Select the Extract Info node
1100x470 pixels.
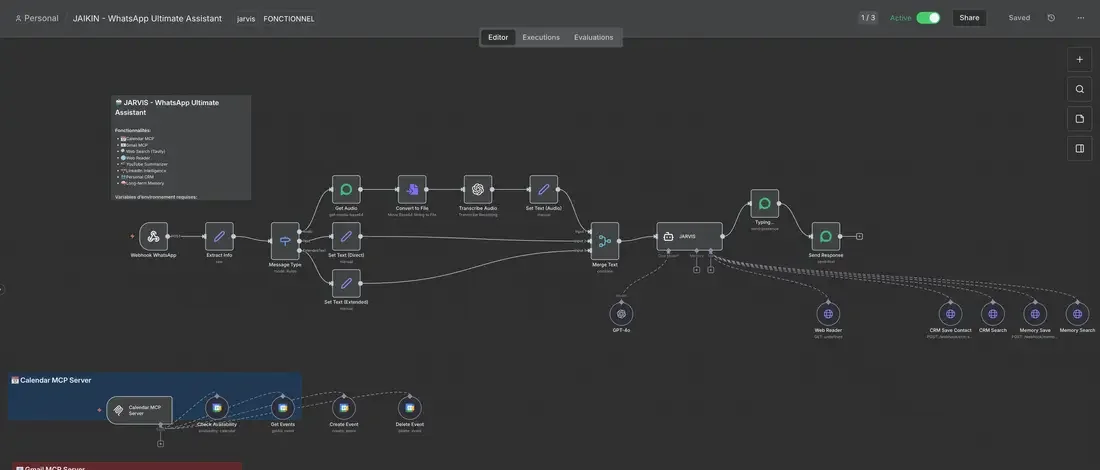(x=219, y=236)
